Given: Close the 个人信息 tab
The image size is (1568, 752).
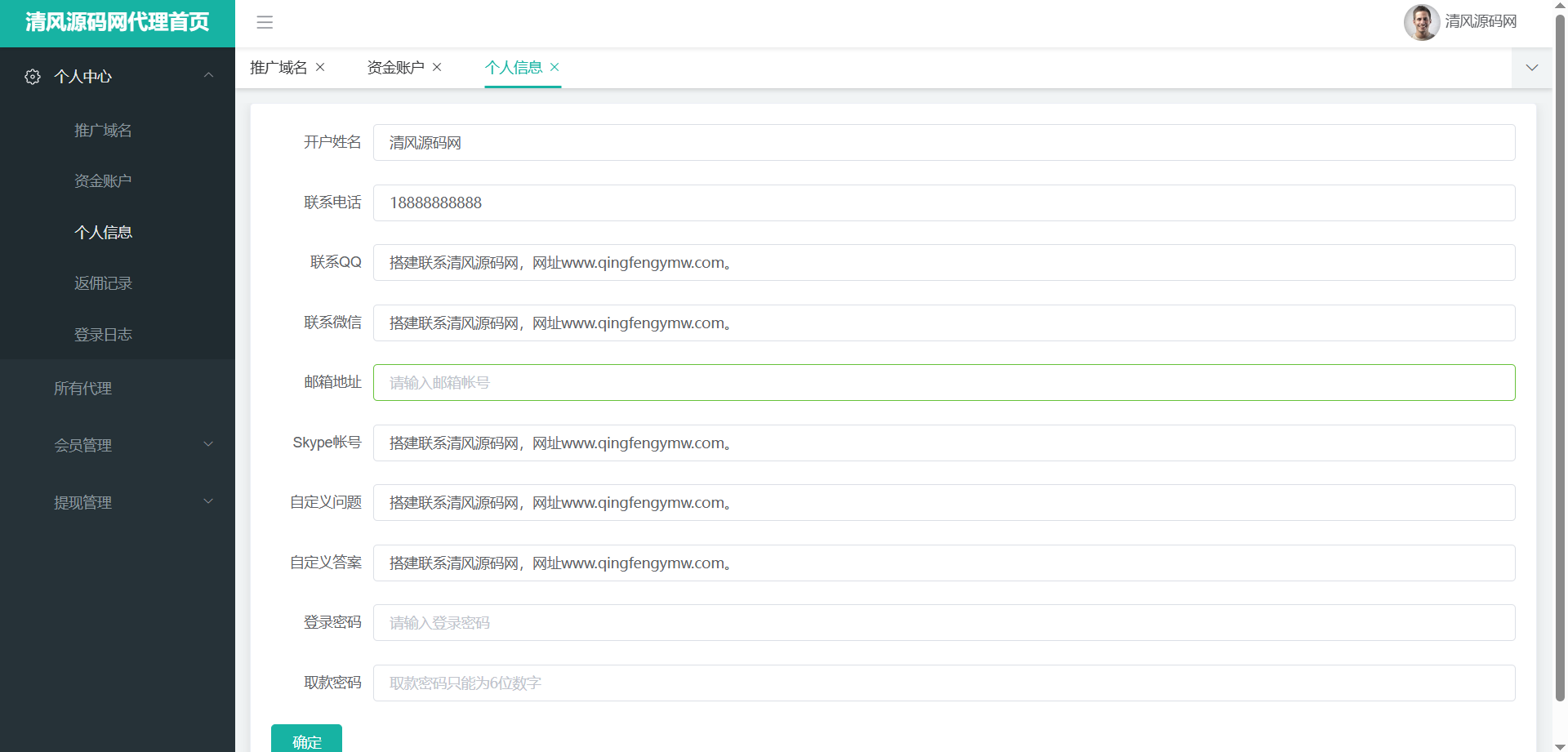Looking at the screenshot, I should 555,67.
